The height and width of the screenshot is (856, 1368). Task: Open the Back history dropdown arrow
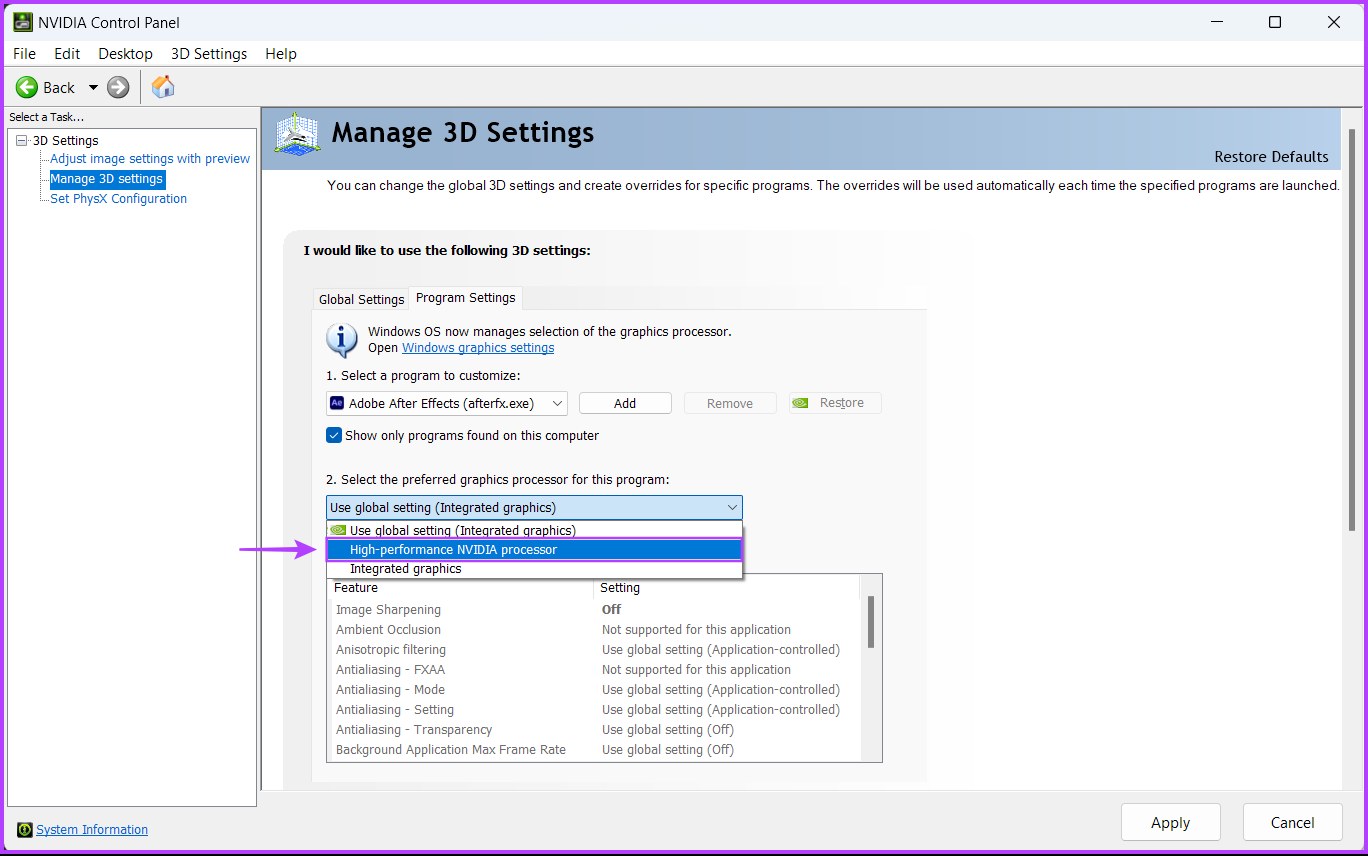[93, 88]
